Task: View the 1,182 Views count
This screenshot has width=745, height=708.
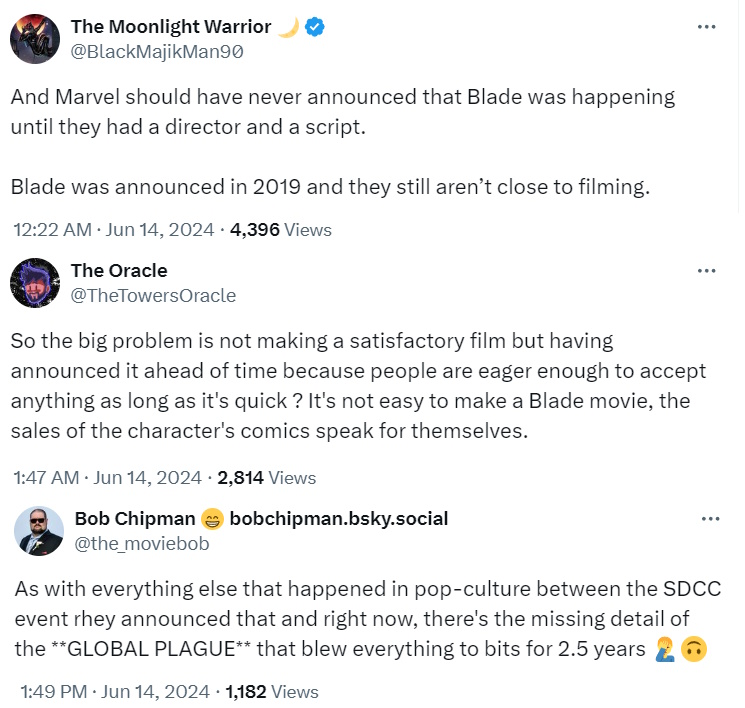Action: (x=274, y=689)
